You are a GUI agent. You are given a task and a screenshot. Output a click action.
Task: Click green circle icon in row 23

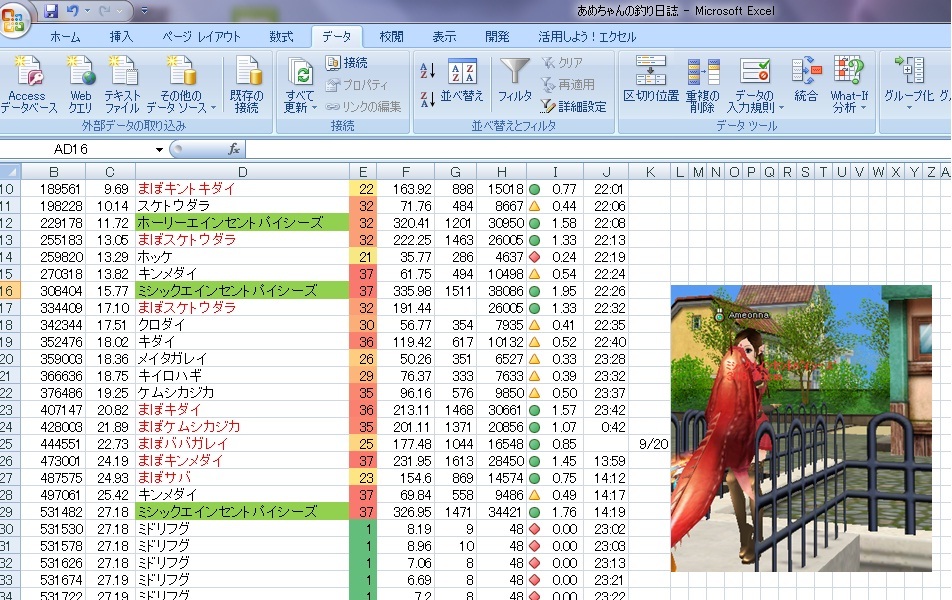click(x=535, y=410)
